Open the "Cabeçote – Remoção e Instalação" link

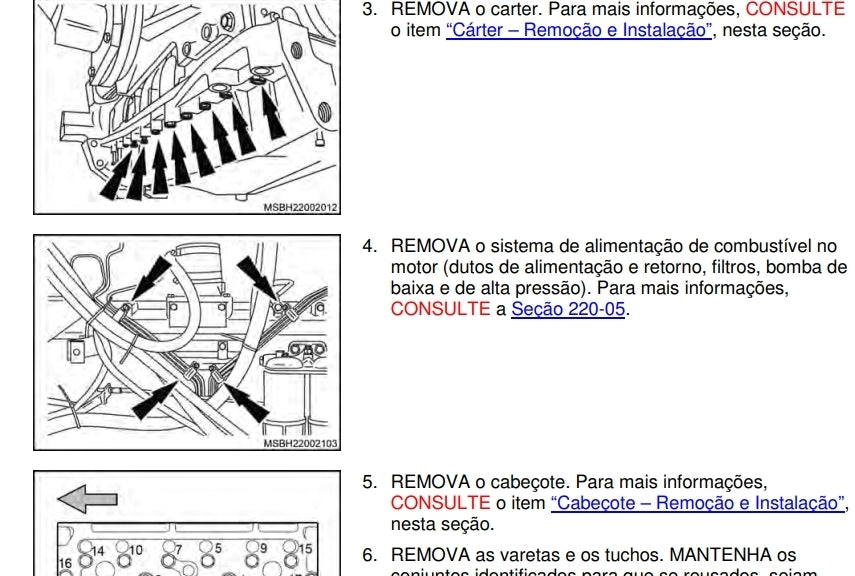(x=698, y=502)
